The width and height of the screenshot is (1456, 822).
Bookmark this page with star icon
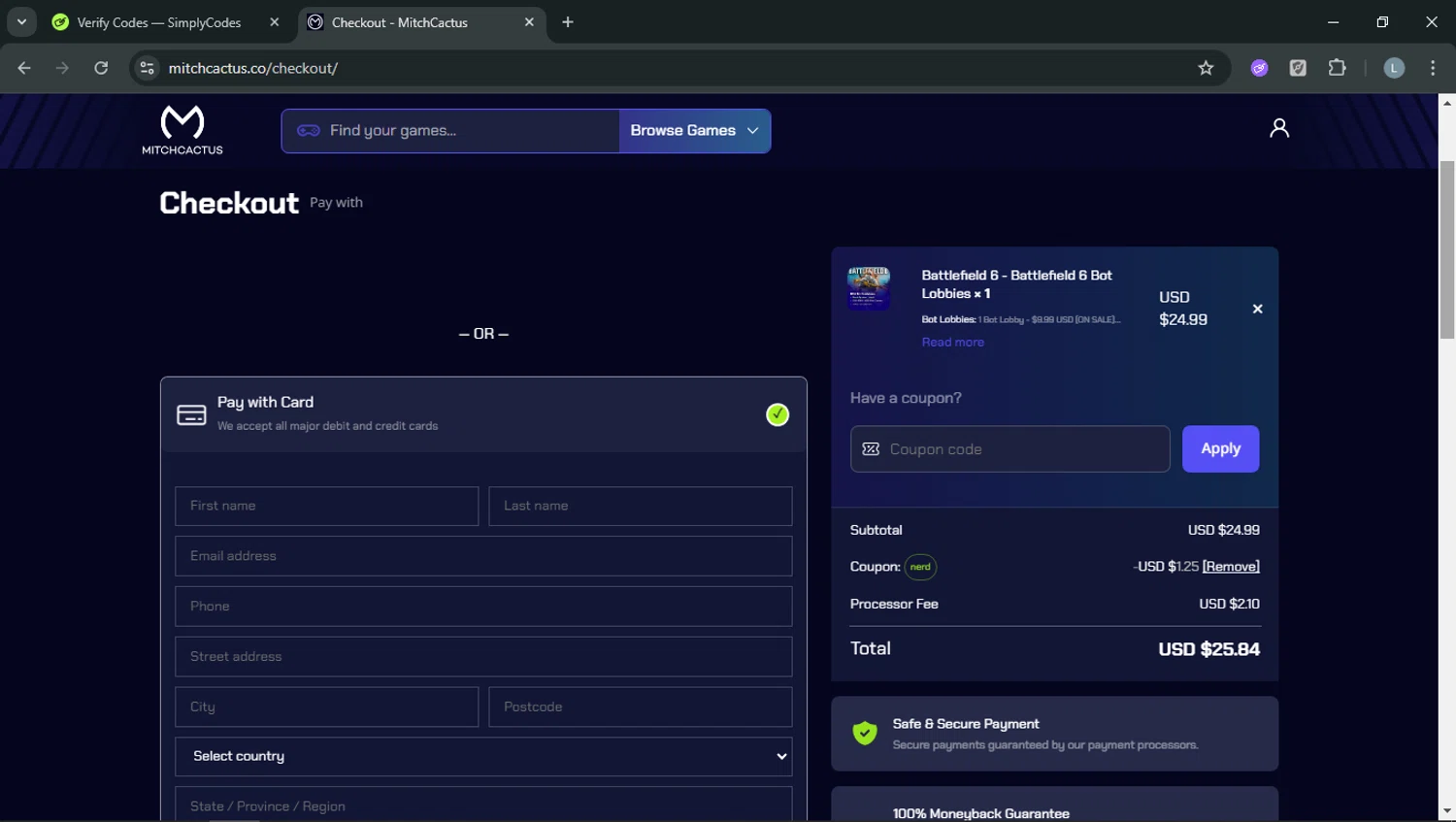coord(1206,68)
